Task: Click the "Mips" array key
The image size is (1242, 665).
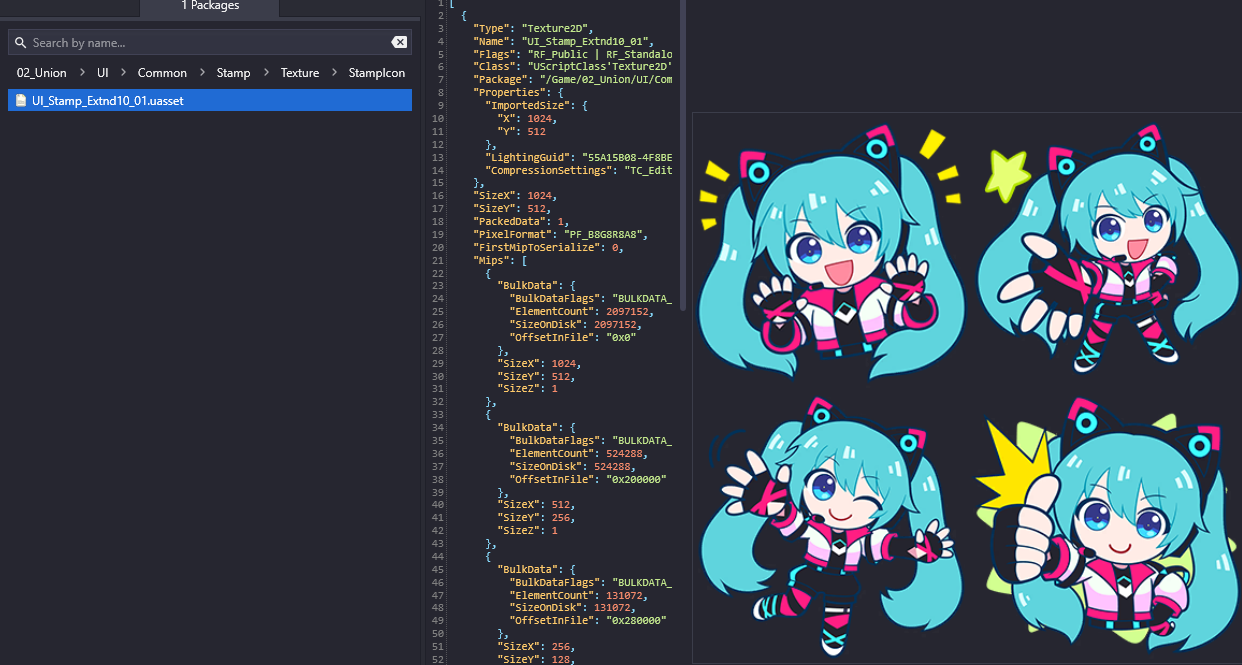Action: pos(493,260)
